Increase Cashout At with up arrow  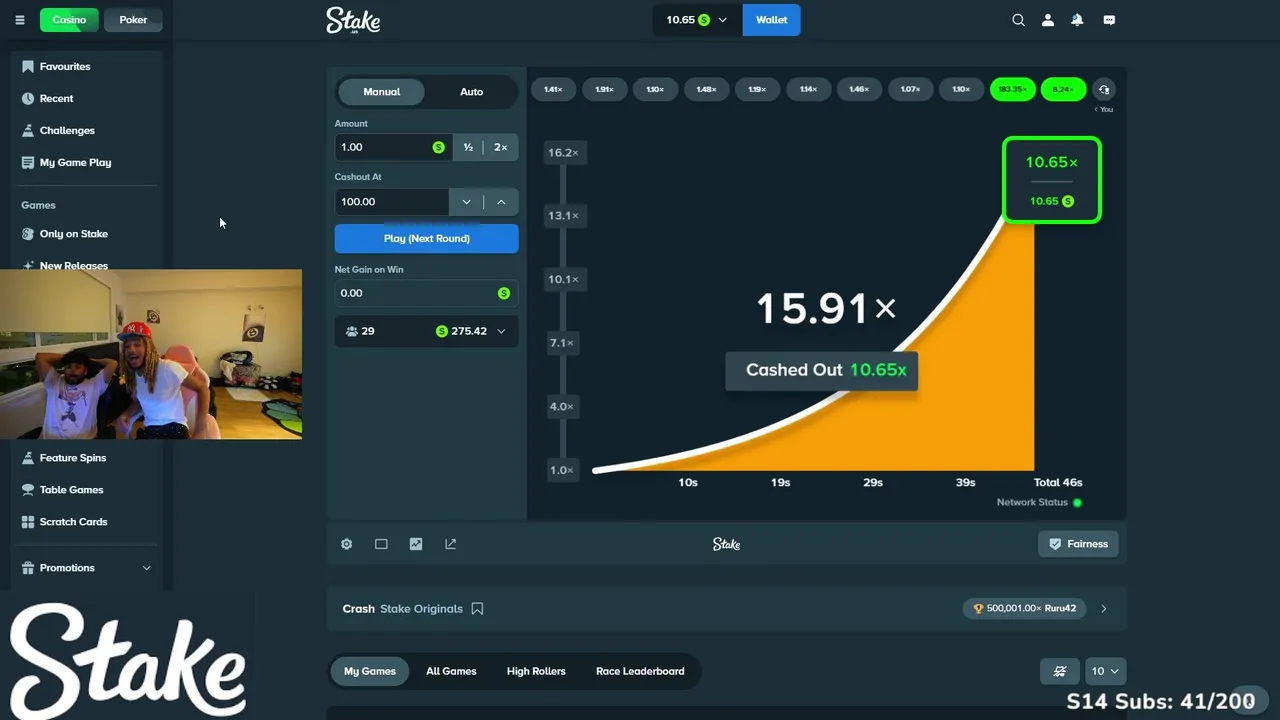(501, 202)
